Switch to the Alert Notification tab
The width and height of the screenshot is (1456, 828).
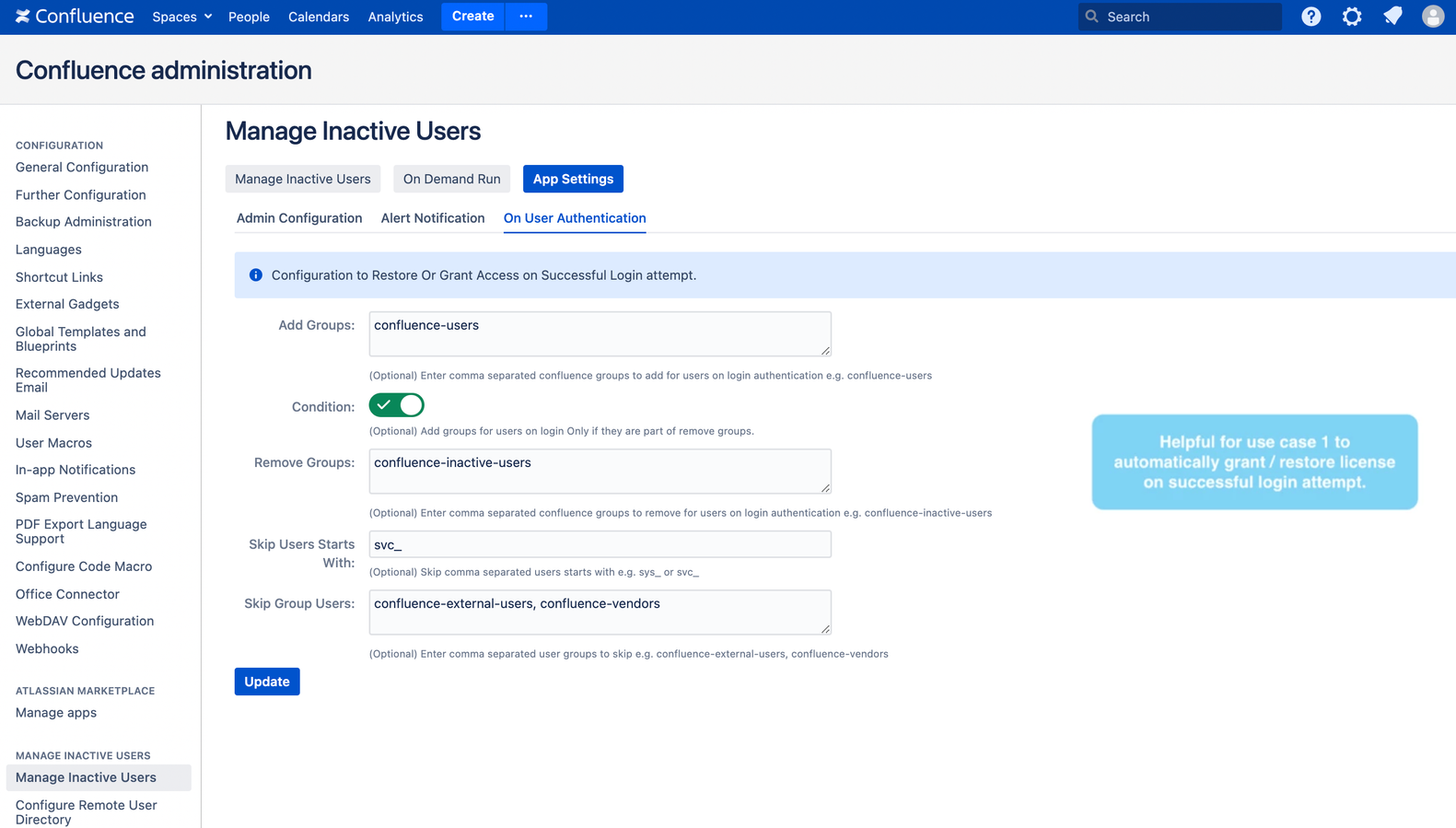point(433,218)
